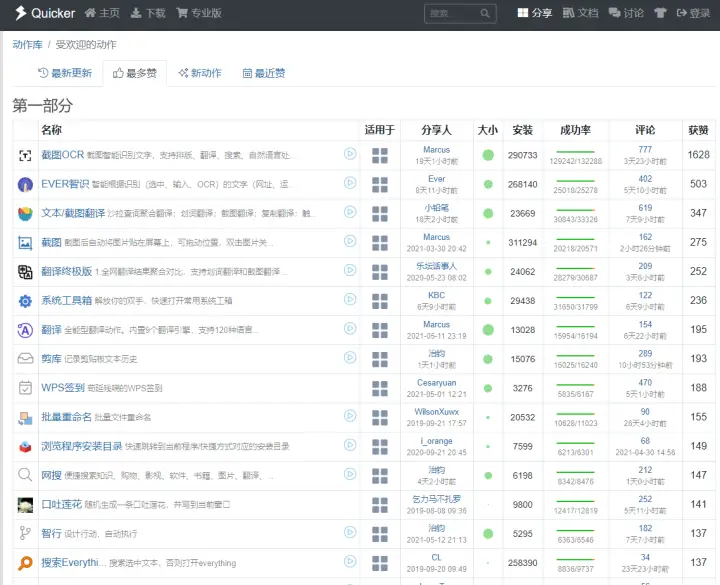
Task: Open the 470 comments link for WPS签到
Action: [x=645, y=382]
